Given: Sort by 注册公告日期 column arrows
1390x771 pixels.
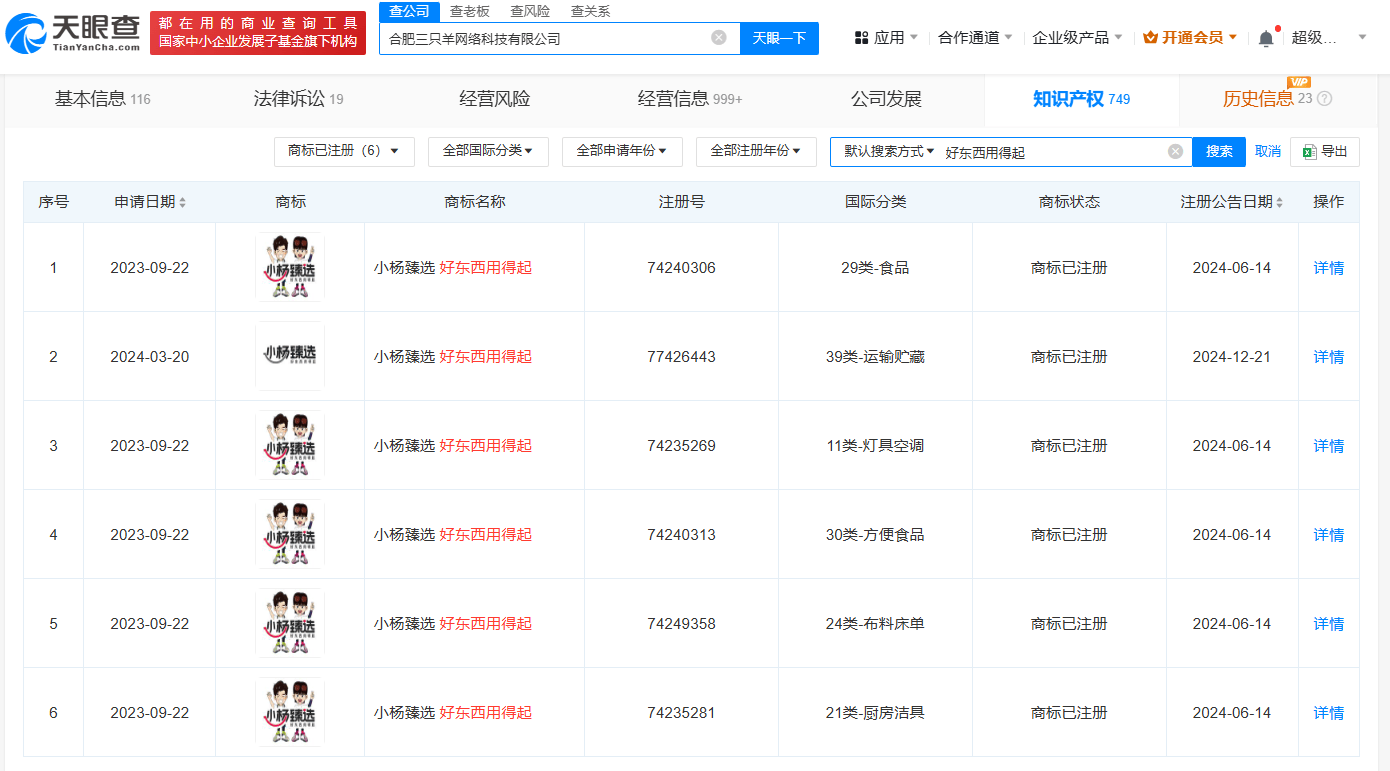Looking at the screenshot, I should (1279, 202).
